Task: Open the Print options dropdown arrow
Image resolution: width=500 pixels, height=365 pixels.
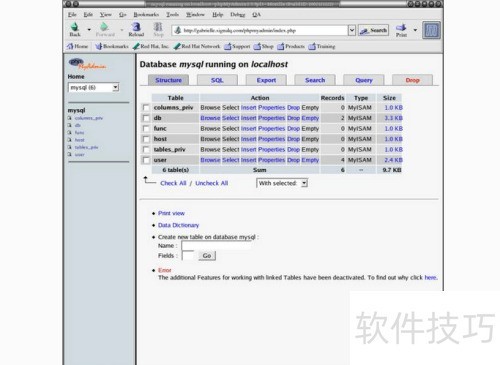Action: click(415, 30)
